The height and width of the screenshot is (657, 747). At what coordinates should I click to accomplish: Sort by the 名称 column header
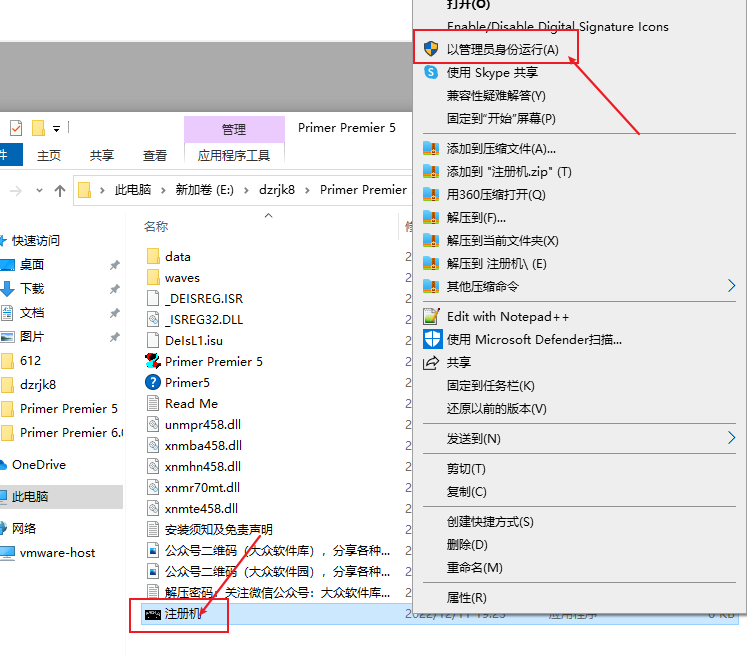coord(156,226)
